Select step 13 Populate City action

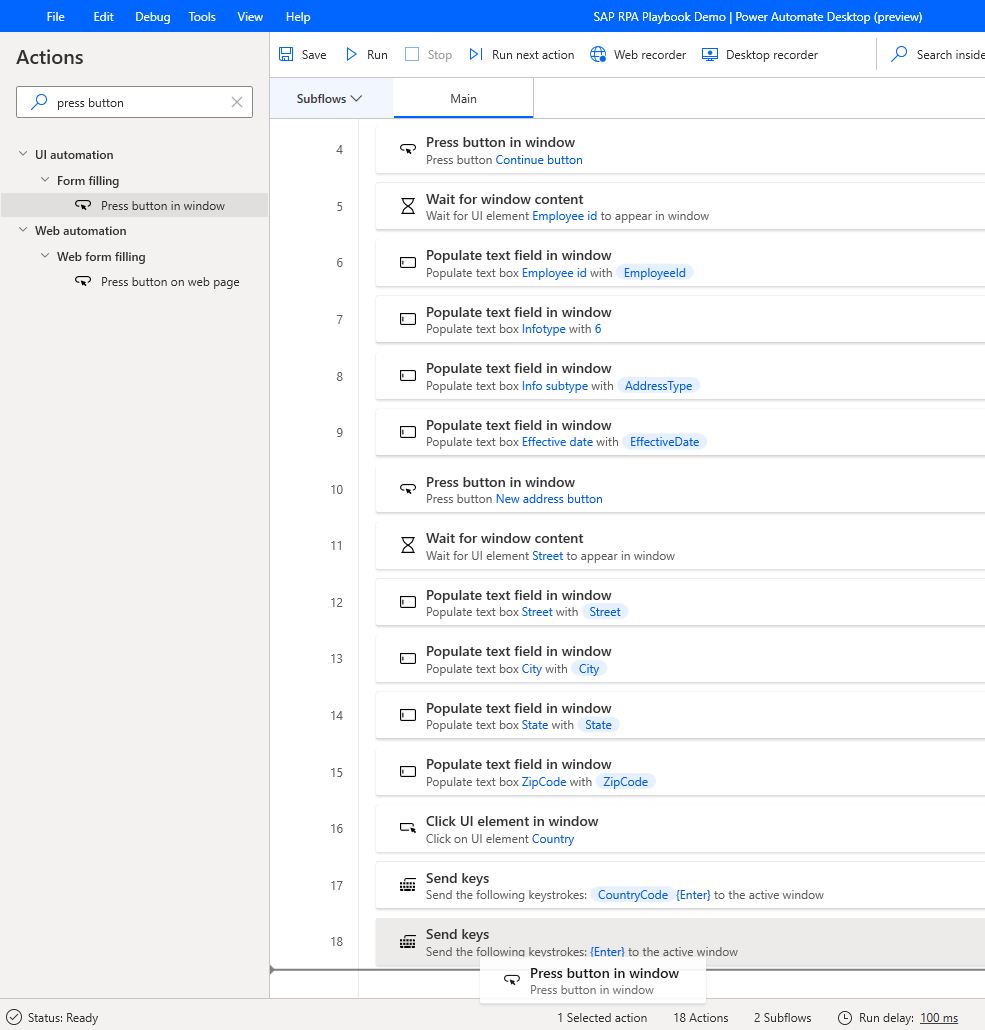(679, 660)
